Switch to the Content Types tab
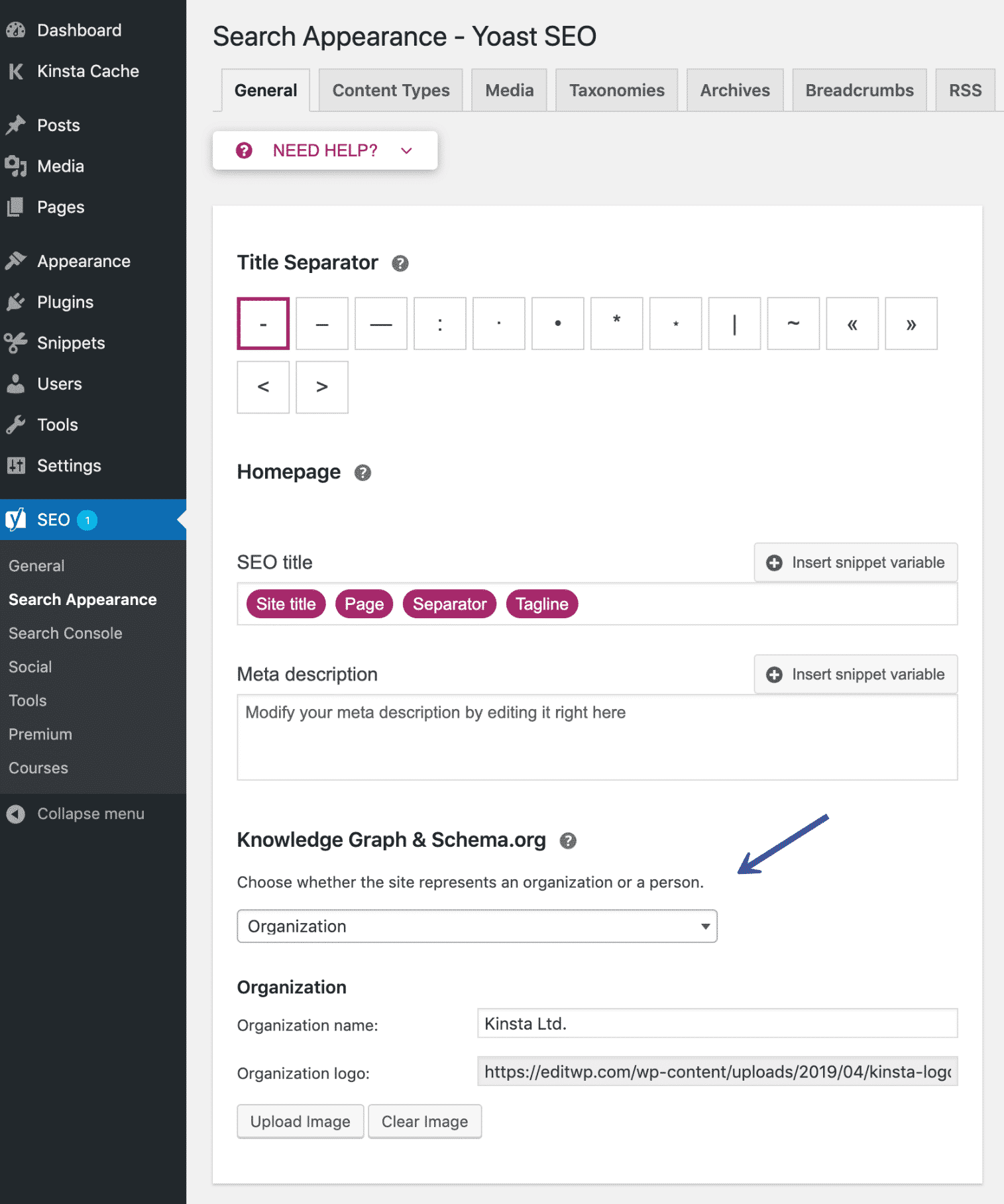This screenshot has width=1004, height=1204. (x=391, y=90)
